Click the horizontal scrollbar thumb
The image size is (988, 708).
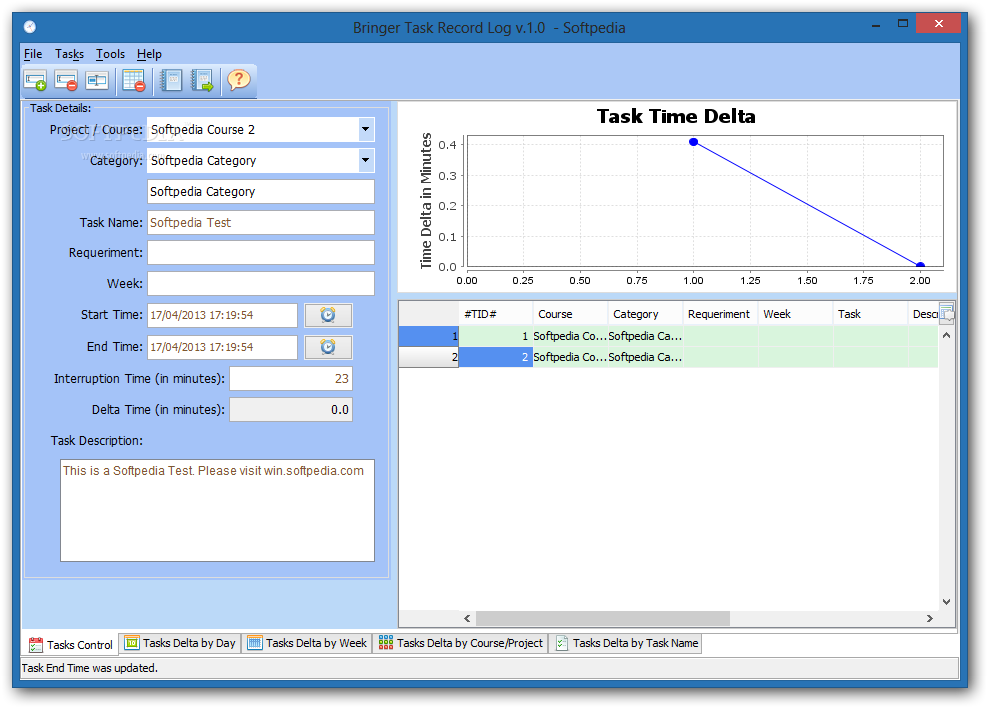click(x=603, y=619)
